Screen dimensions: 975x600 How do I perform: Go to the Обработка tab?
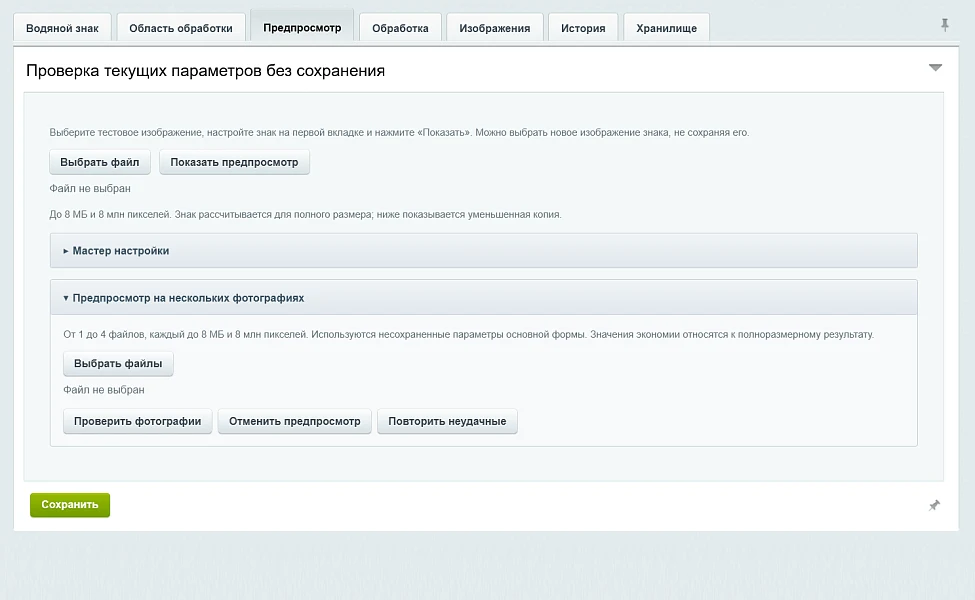click(x=400, y=28)
